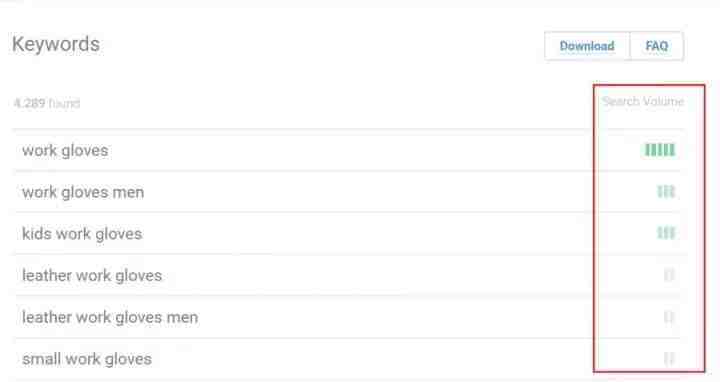Click the faint volume indicator for leather work gloves

click(669, 275)
